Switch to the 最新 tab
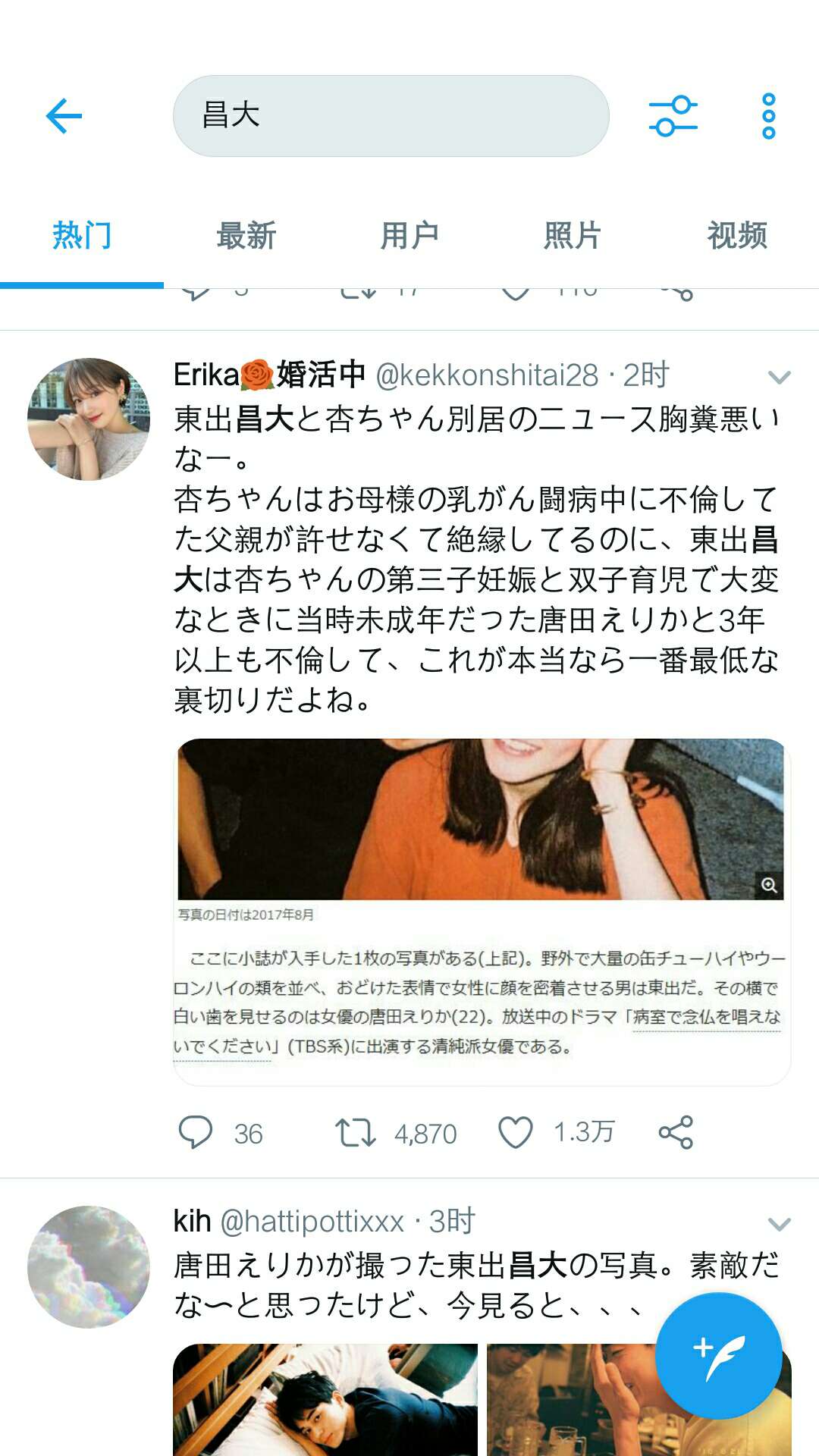The height and width of the screenshot is (1456, 819). click(246, 236)
